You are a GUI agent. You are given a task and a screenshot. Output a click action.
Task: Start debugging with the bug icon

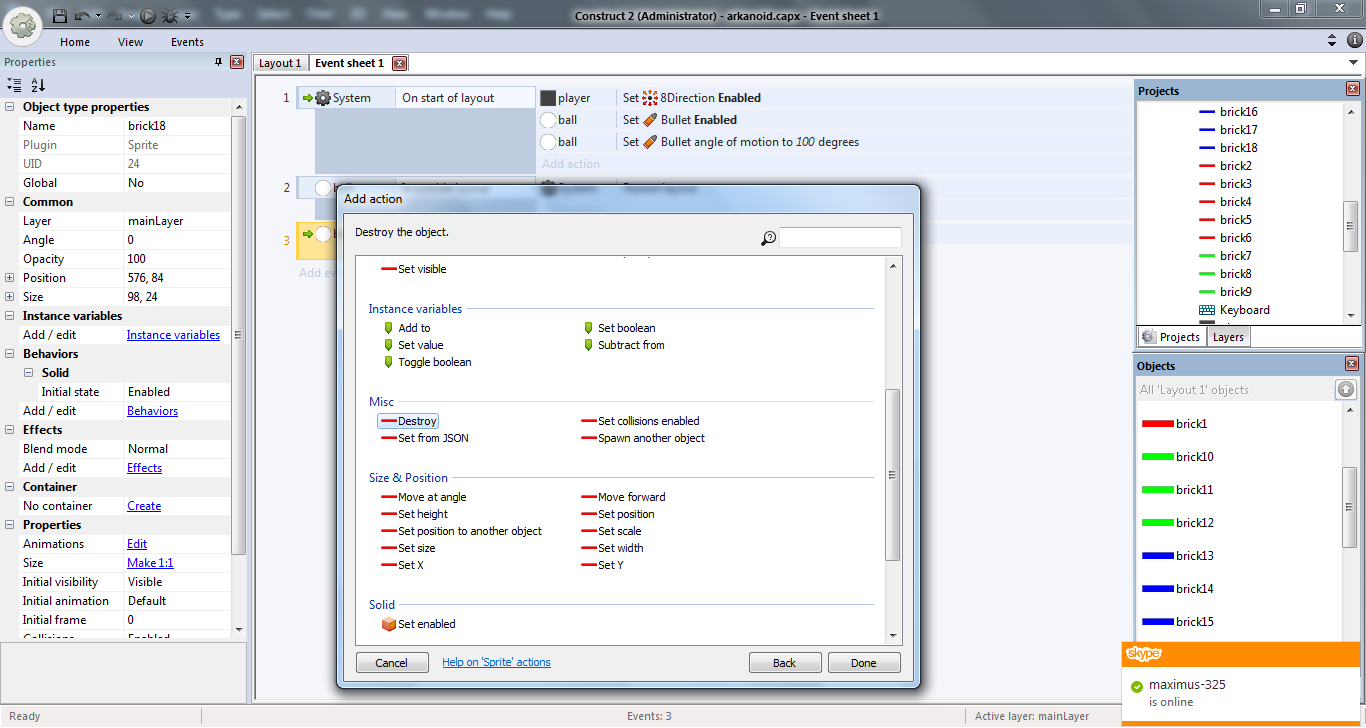tap(169, 15)
